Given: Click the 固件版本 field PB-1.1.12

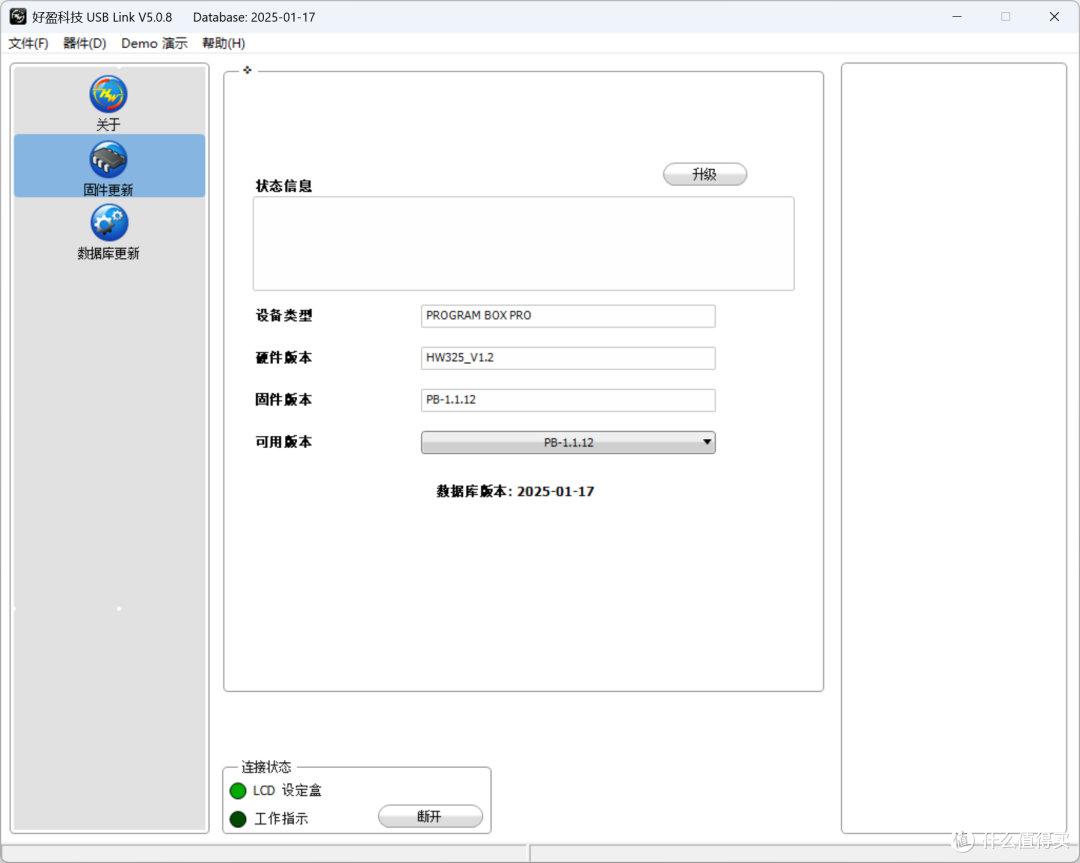Looking at the screenshot, I should [568, 399].
